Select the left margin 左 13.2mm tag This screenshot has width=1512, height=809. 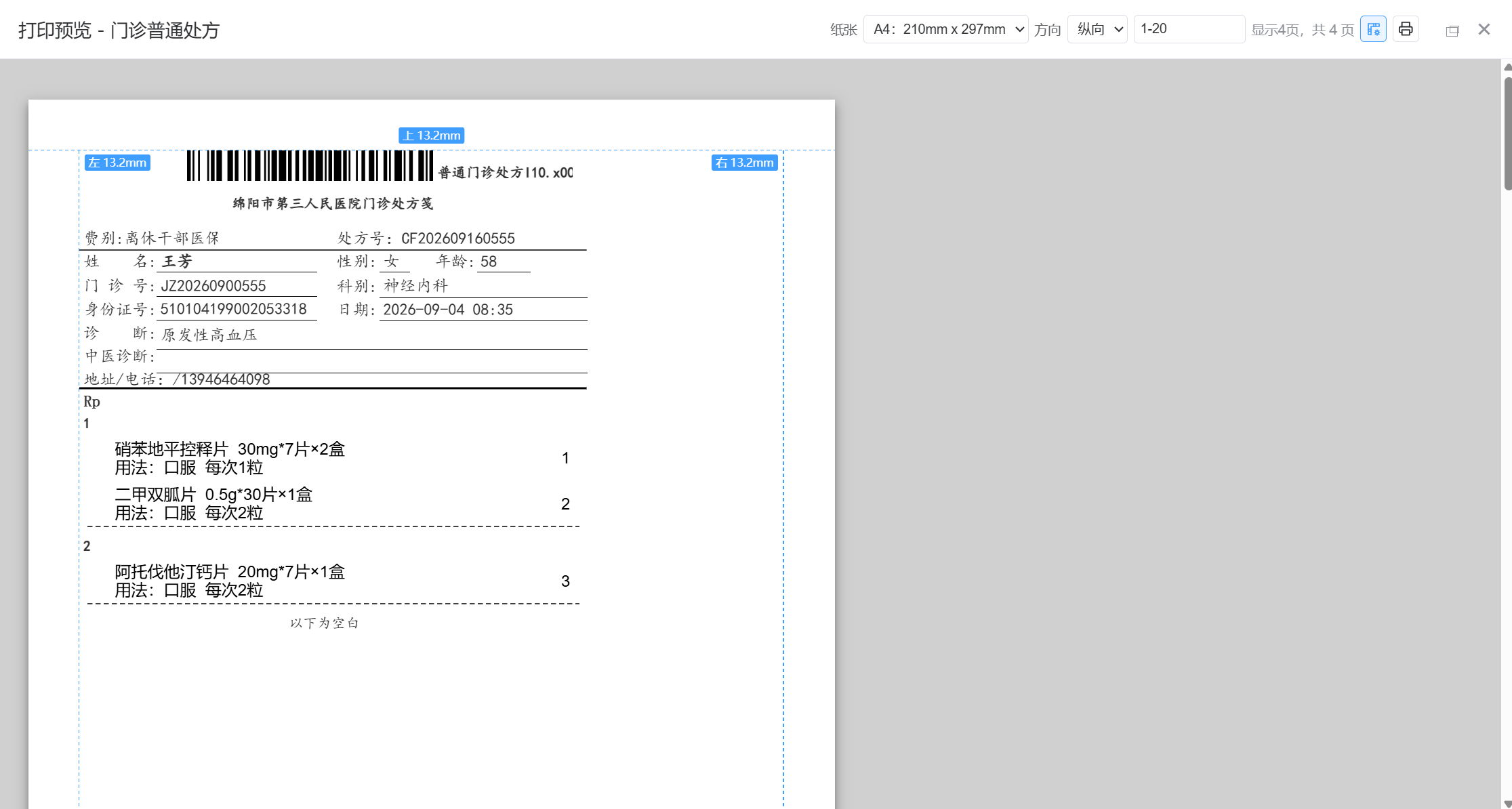[x=117, y=163]
